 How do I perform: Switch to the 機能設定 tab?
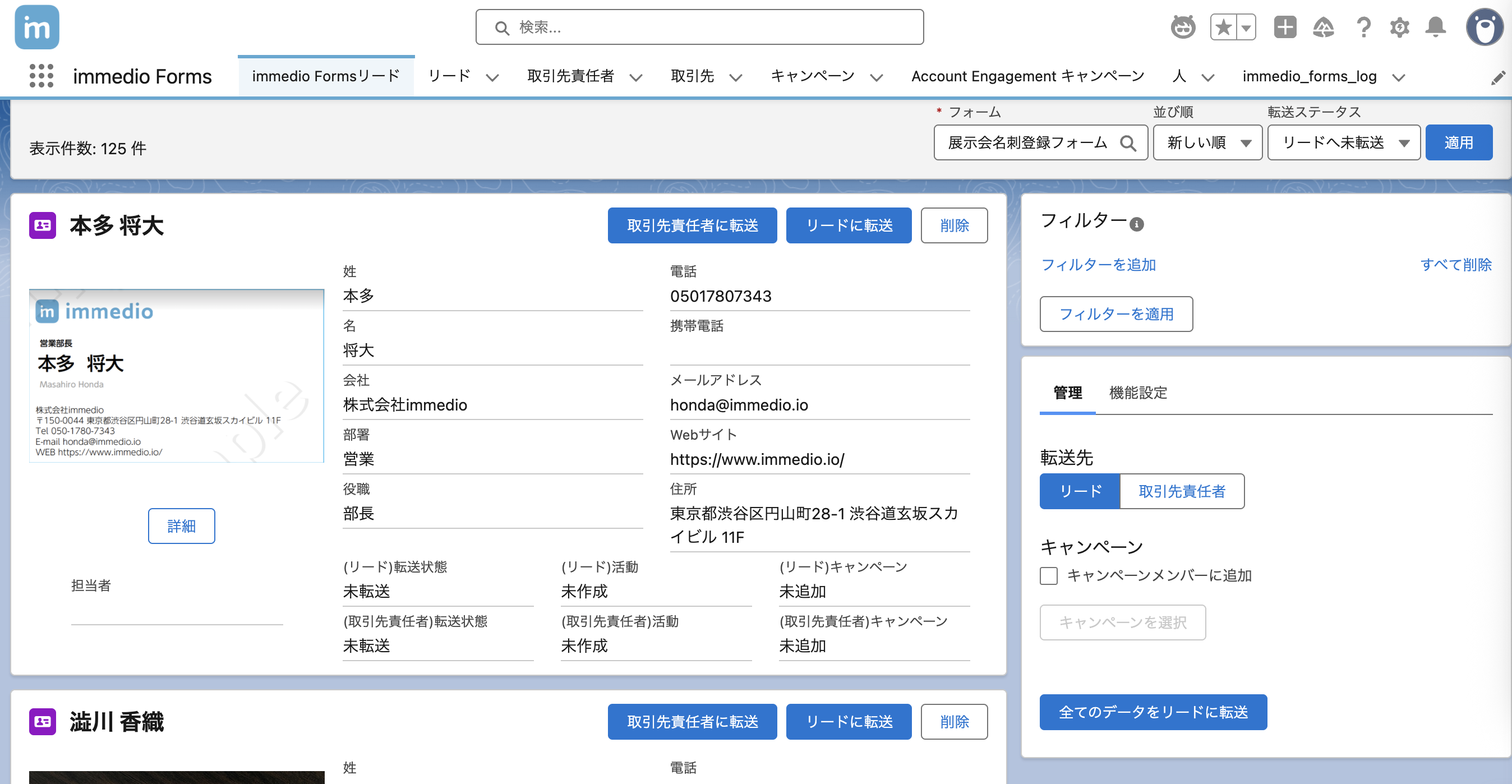point(1137,393)
